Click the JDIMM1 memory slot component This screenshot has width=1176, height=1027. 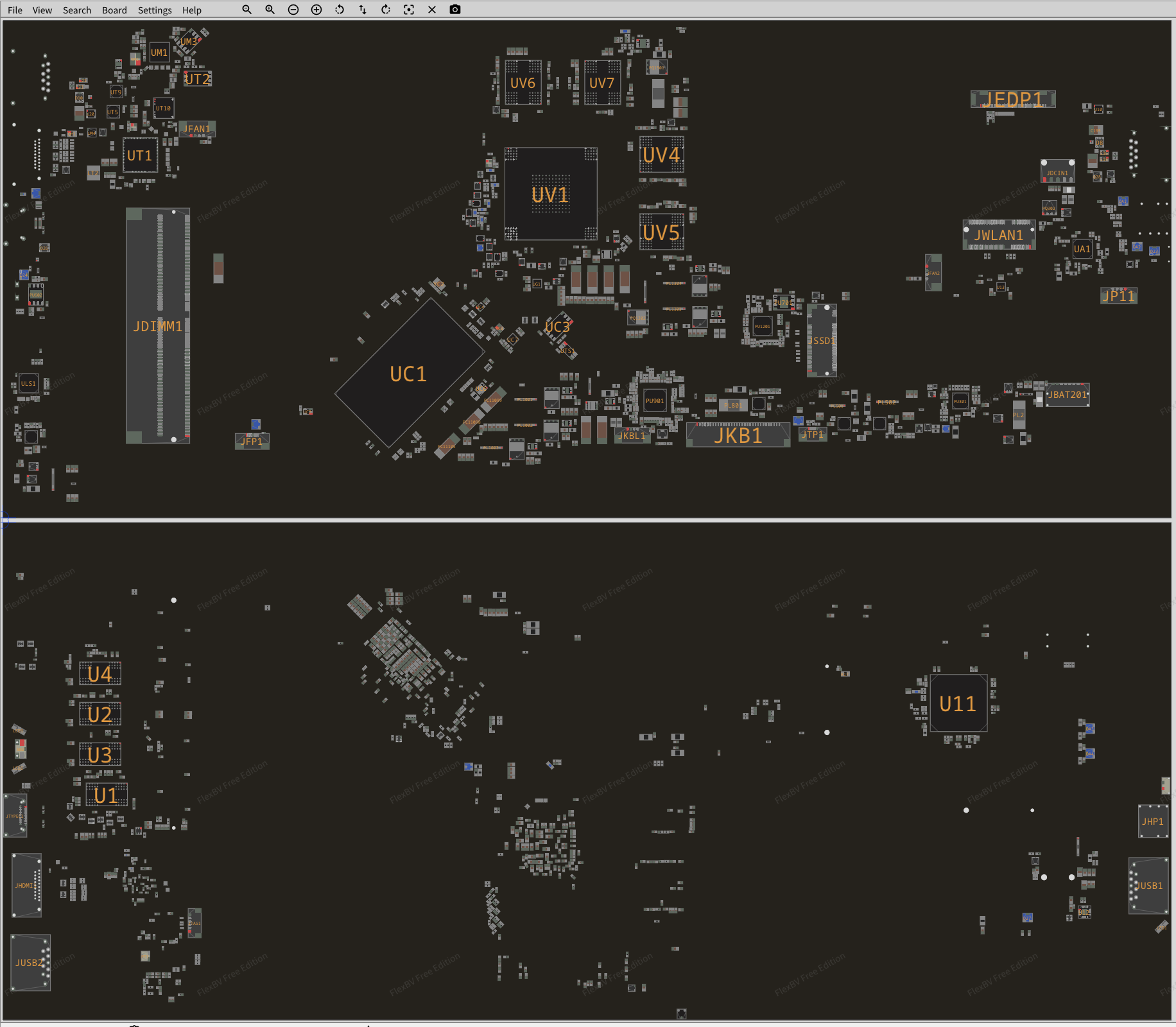(158, 326)
